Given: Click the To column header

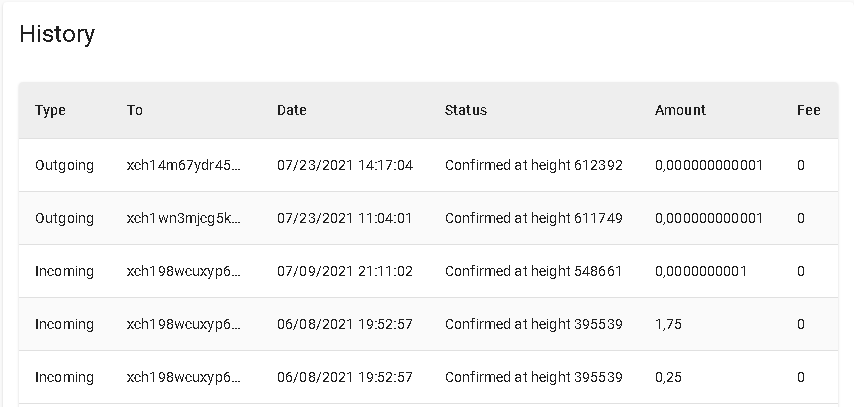Looking at the screenshot, I should pos(135,110).
